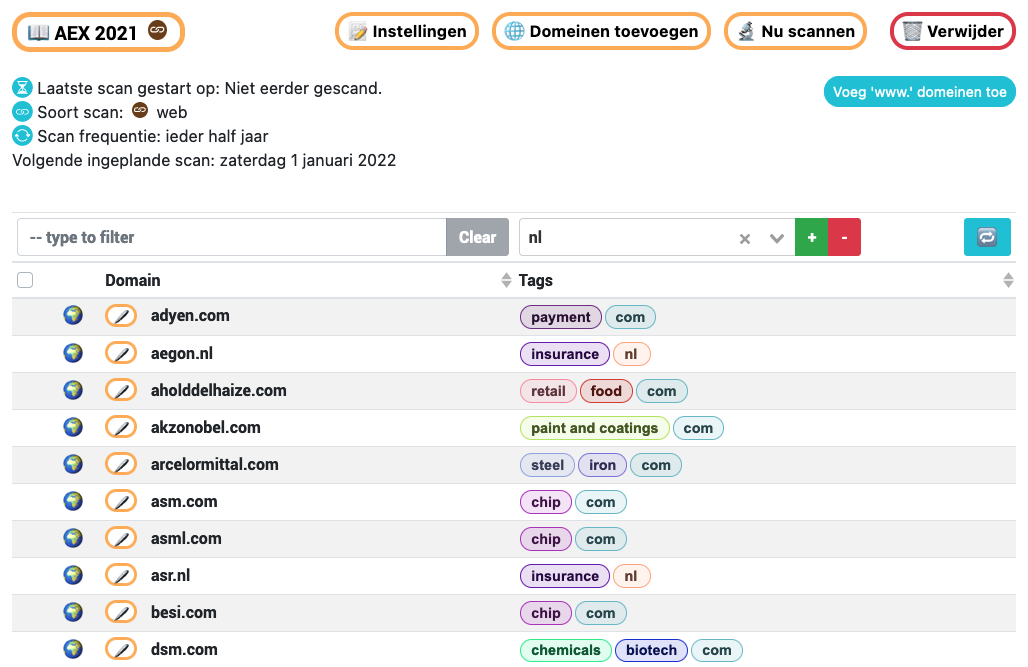Click the 'chemicals' tag on dsm.com
The image size is (1028, 667).
pos(566,650)
